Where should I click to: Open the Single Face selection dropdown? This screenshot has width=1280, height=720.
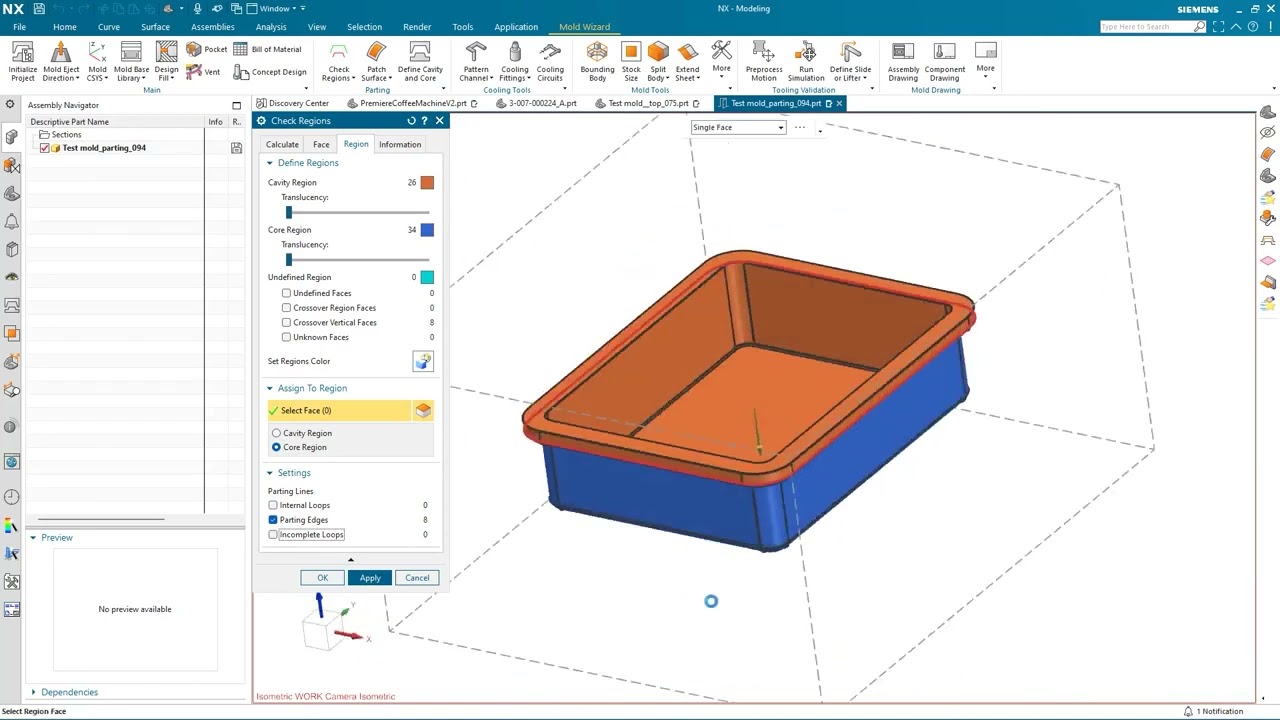coord(738,127)
